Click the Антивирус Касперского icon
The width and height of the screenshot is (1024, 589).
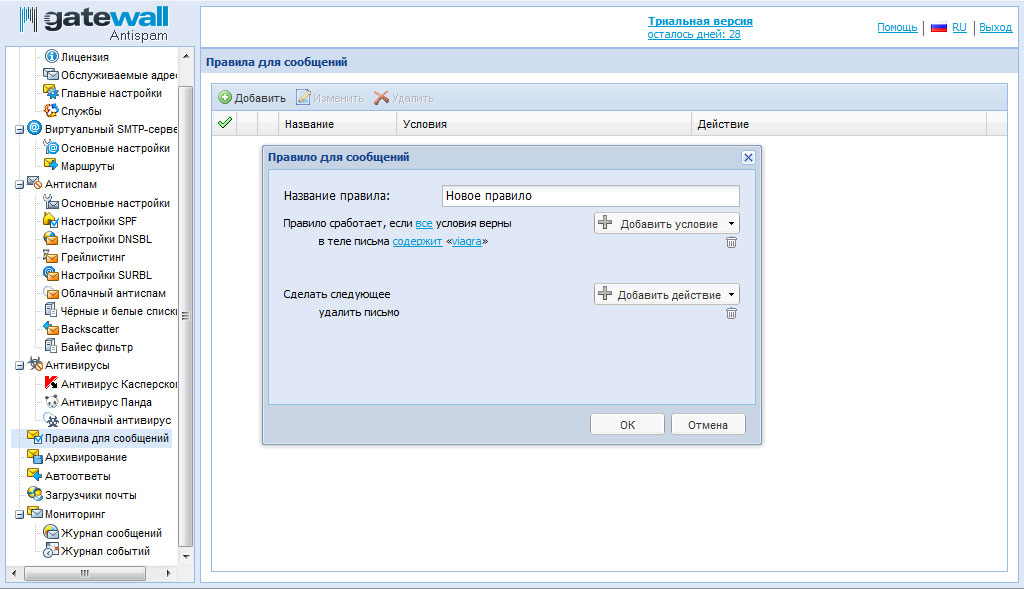pyautogui.click(x=51, y=383)
